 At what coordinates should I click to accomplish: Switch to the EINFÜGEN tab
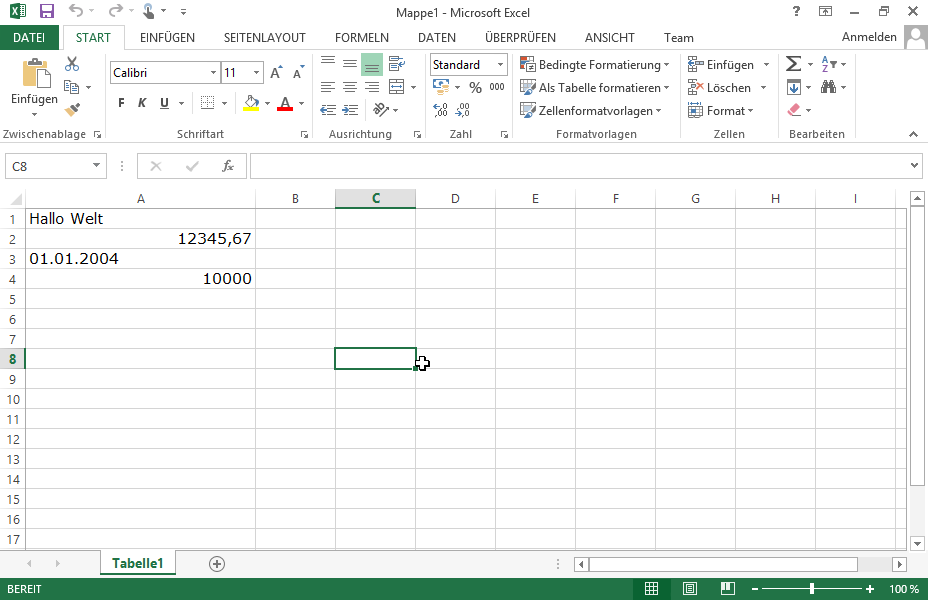pos(167,38)
